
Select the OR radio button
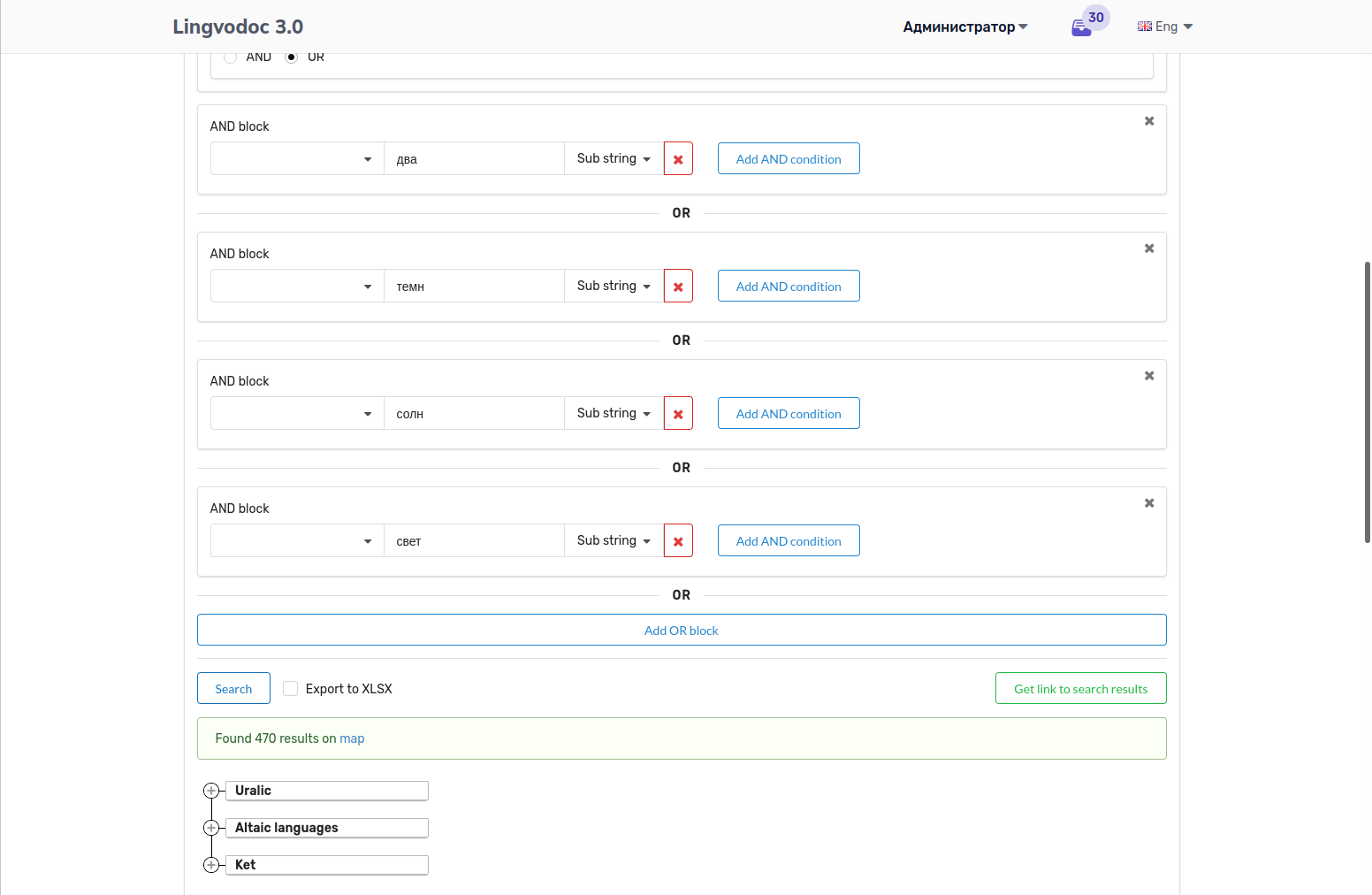tap(292, 57)
